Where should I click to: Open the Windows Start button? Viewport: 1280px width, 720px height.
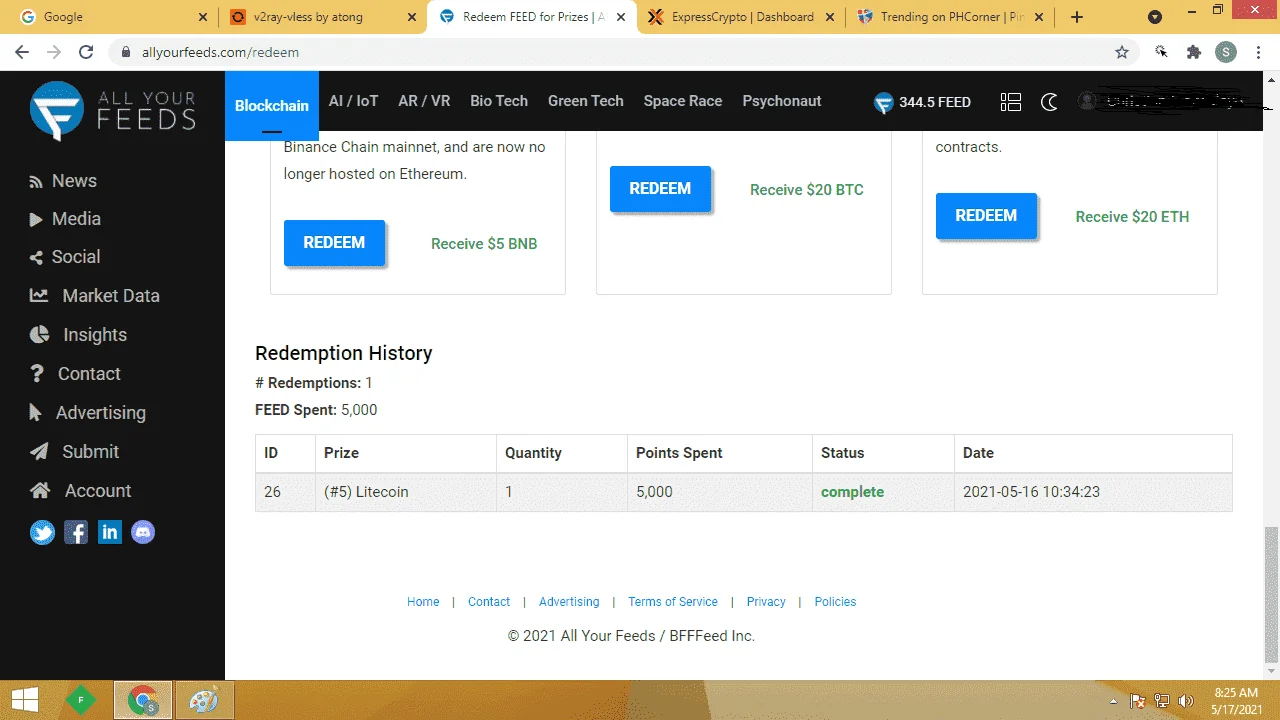point(24,700)
